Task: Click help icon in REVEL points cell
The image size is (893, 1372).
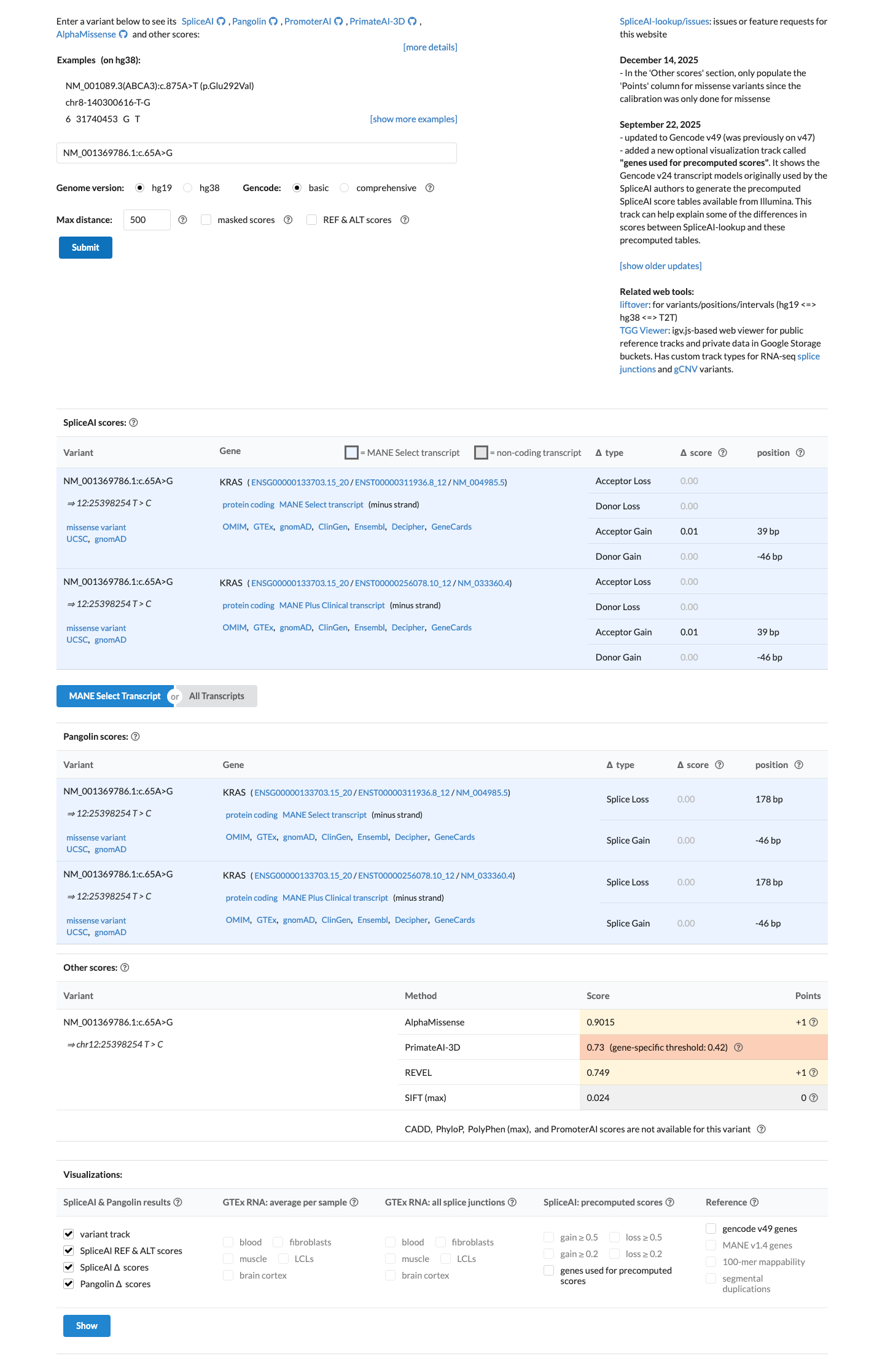Action: click(814, 1073)
